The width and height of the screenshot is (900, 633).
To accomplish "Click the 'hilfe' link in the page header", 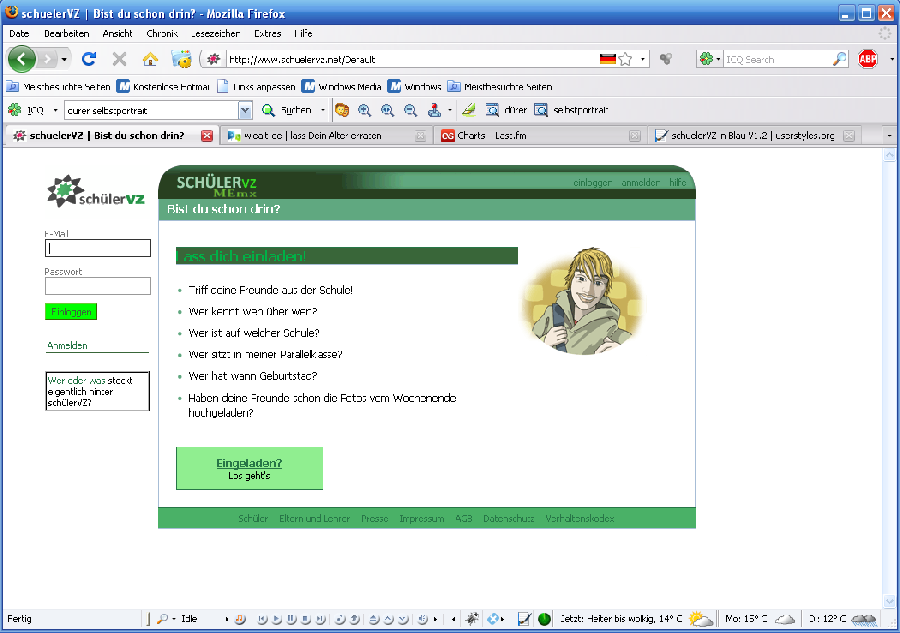I will (677, 182).
